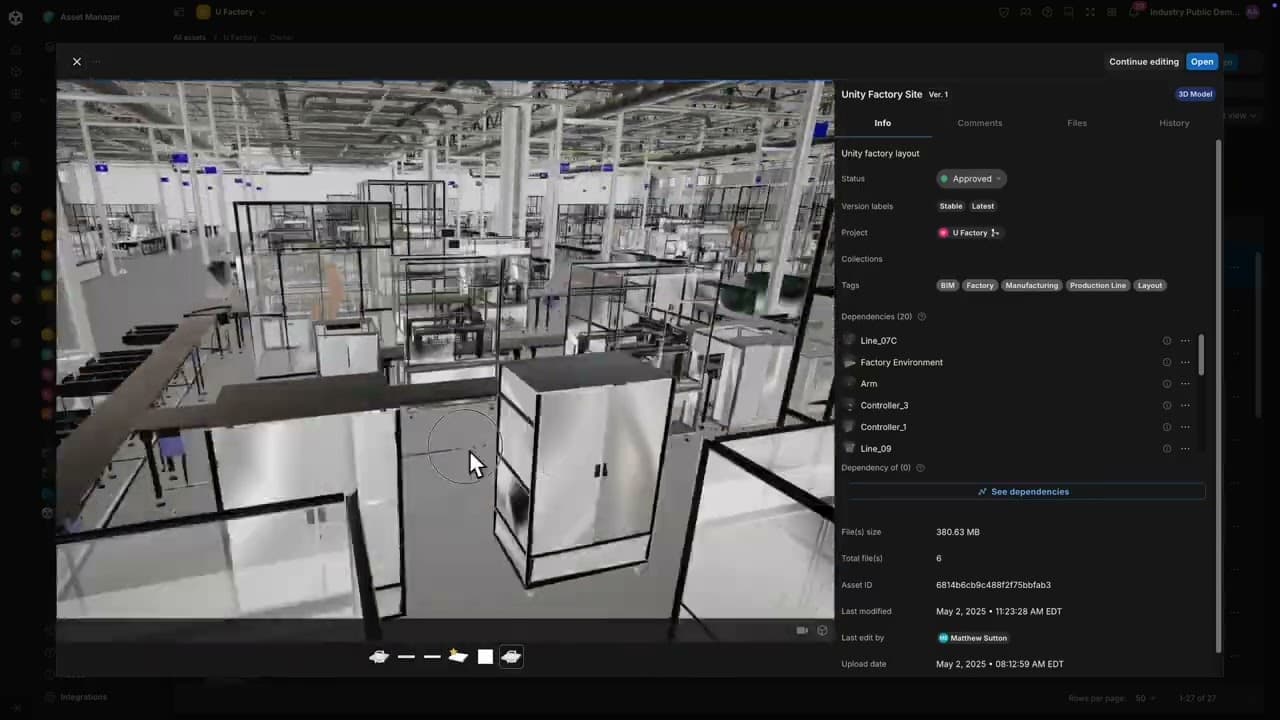Click the Matthew Sutton last-edit link
The height and width of the screenshot is (720, 1280).
pos(972,638)
